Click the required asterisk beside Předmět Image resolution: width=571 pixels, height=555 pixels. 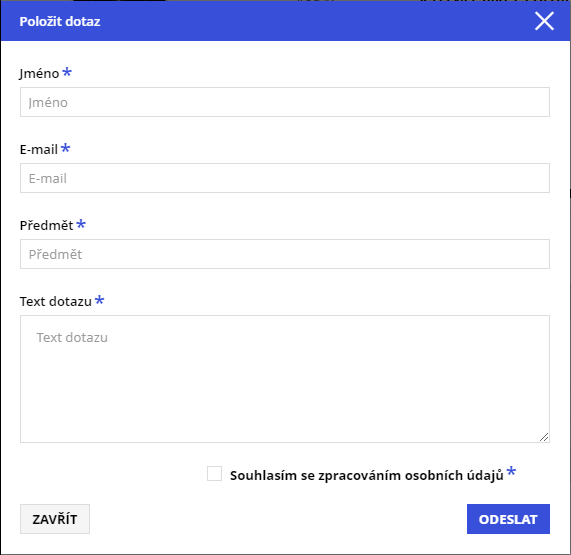81,224
